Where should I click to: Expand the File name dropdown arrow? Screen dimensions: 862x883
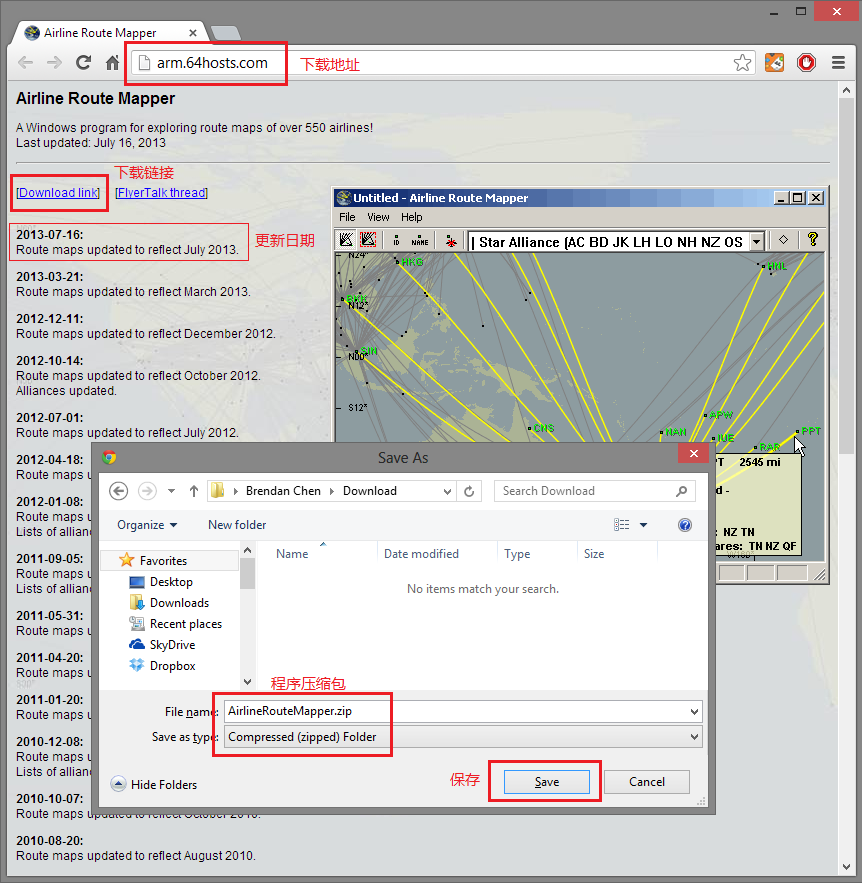(694, 712)
